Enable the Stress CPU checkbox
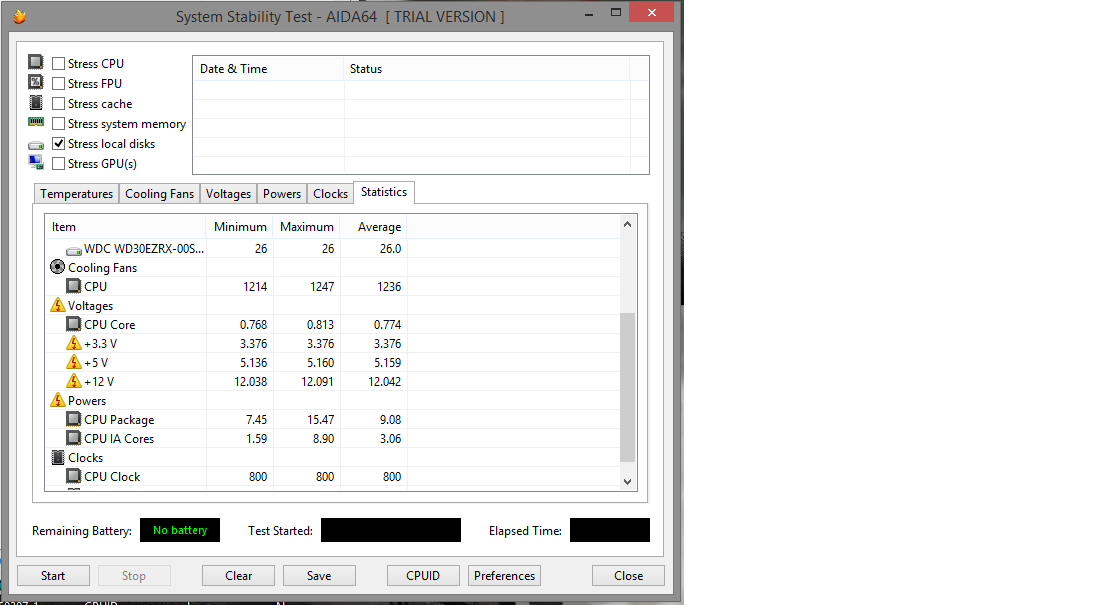This screenshot has height=605, width=1103. [58, 63]
